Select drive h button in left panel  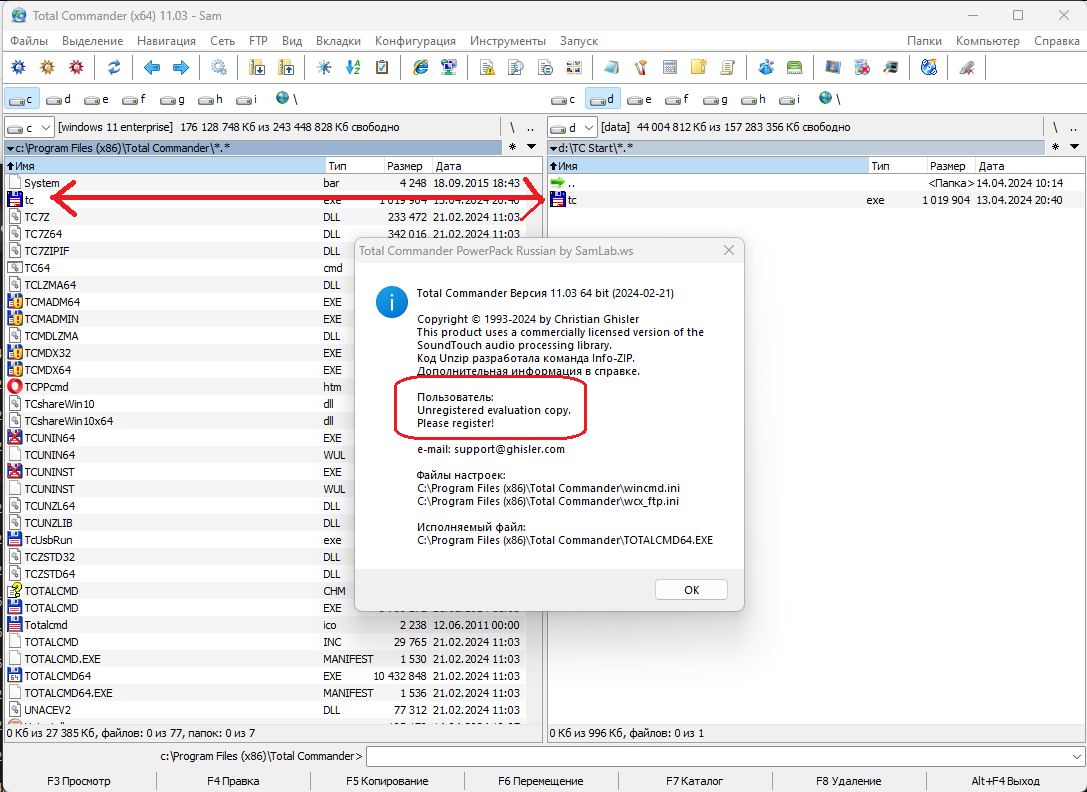click(x=210, y=99)
